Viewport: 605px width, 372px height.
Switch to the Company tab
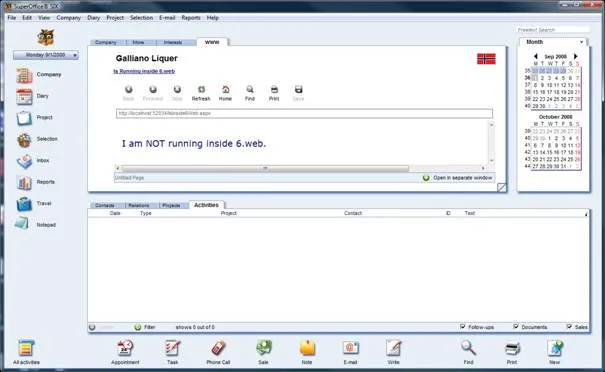point(105,42)
